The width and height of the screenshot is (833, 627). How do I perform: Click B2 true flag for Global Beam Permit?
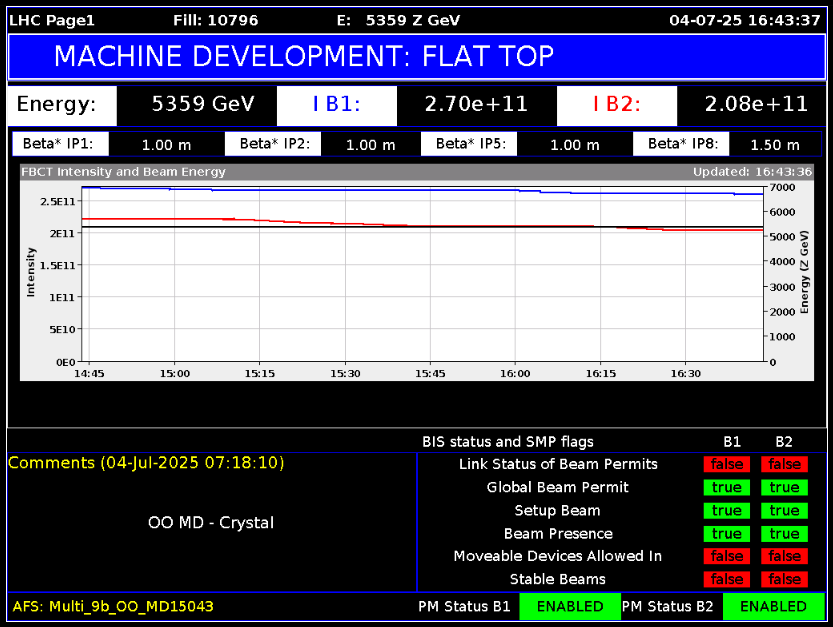tap(784, 487)
